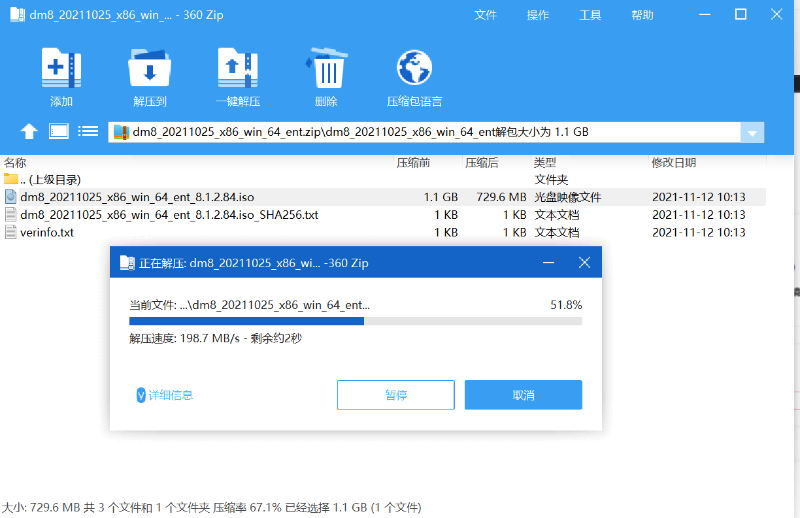Sort by the 压缩后 column header

coord(482,163)
